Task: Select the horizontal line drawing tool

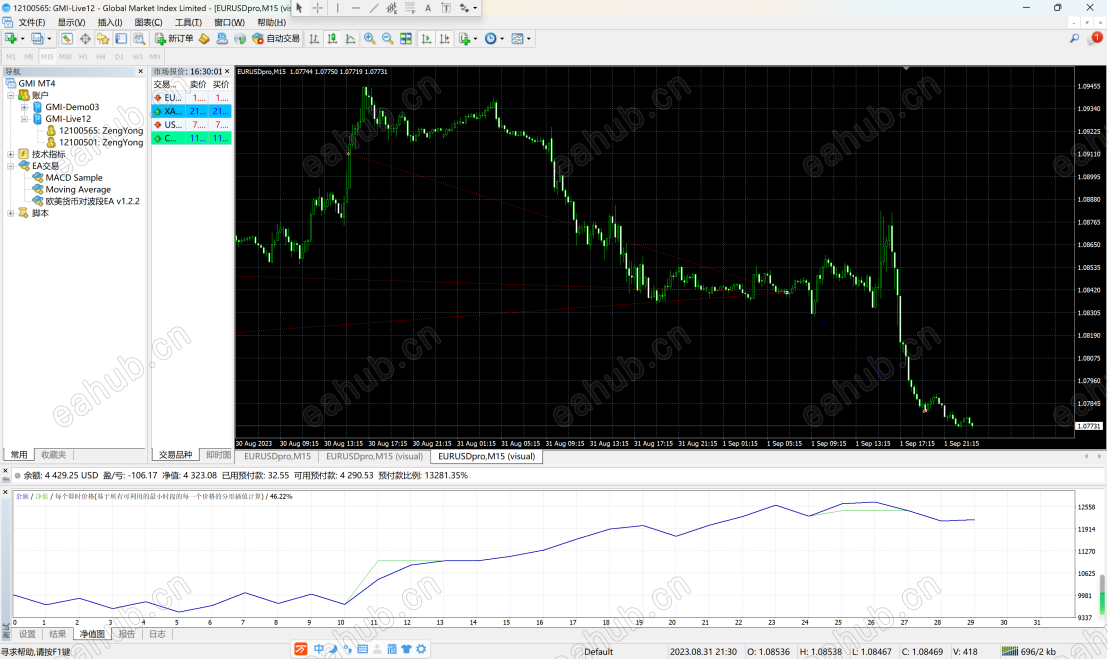Action: point(355,8)
